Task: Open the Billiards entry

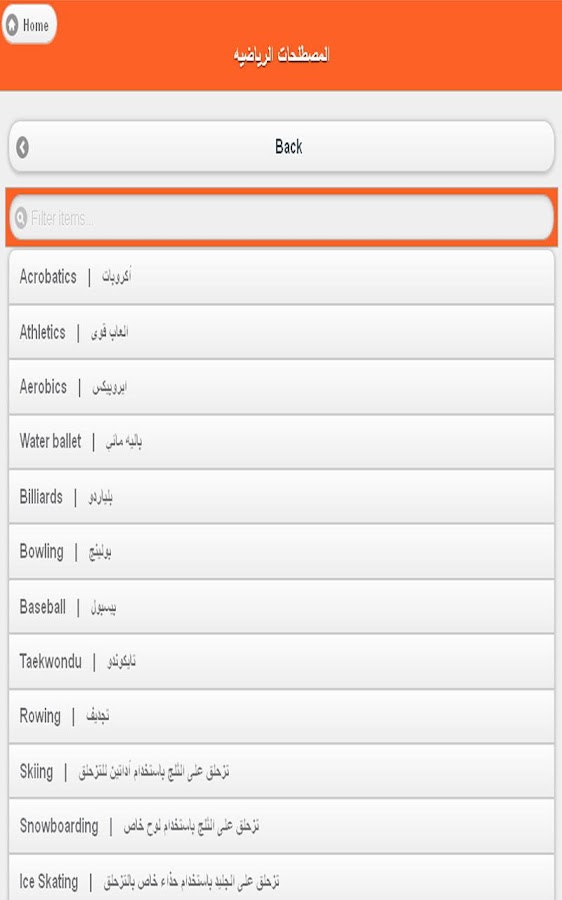Action: [x=281, y=496]
